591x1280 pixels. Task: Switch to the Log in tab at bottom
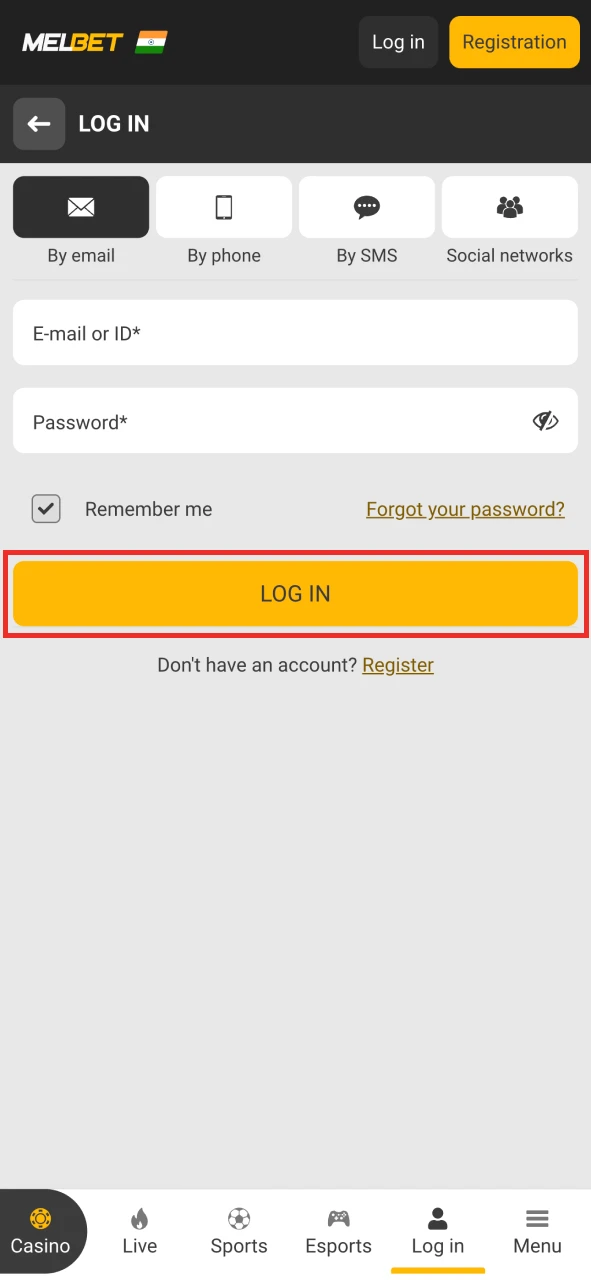437,1230
